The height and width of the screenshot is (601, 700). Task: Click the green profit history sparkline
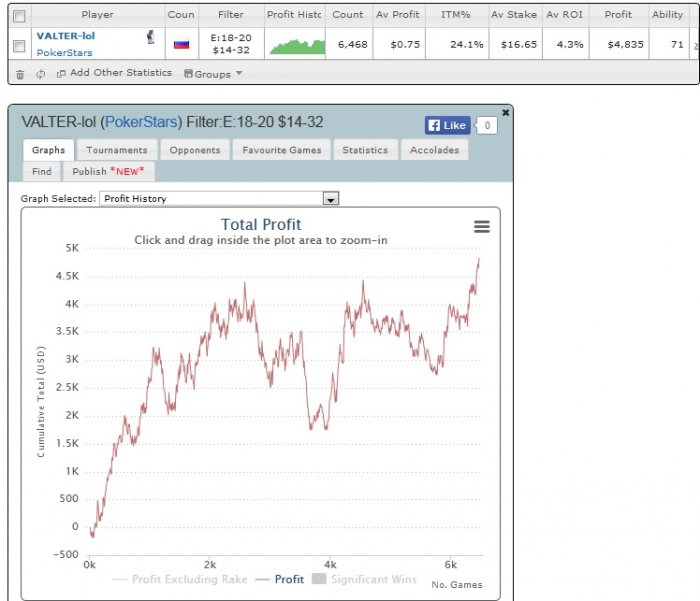click(297, 46)
